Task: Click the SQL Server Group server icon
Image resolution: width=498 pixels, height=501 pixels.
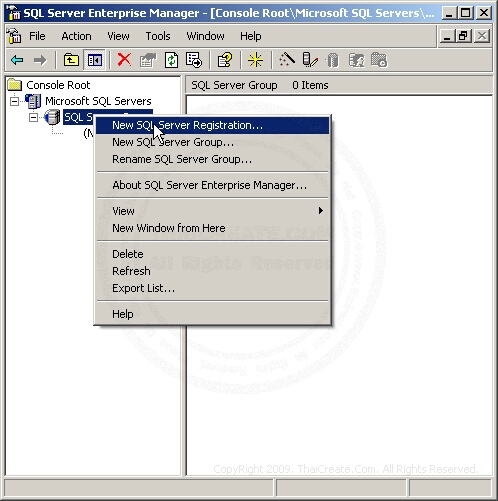Action: pos(52,117)
